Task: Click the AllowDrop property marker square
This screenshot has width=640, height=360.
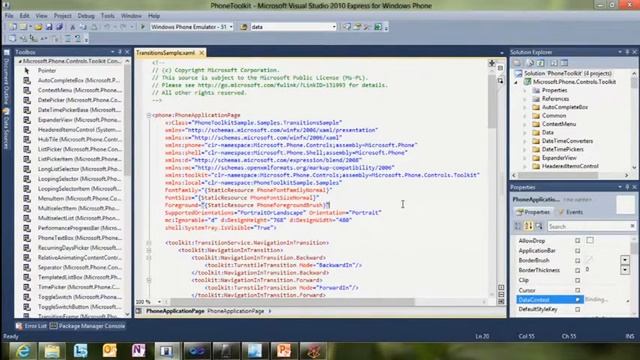Action: 578,241
